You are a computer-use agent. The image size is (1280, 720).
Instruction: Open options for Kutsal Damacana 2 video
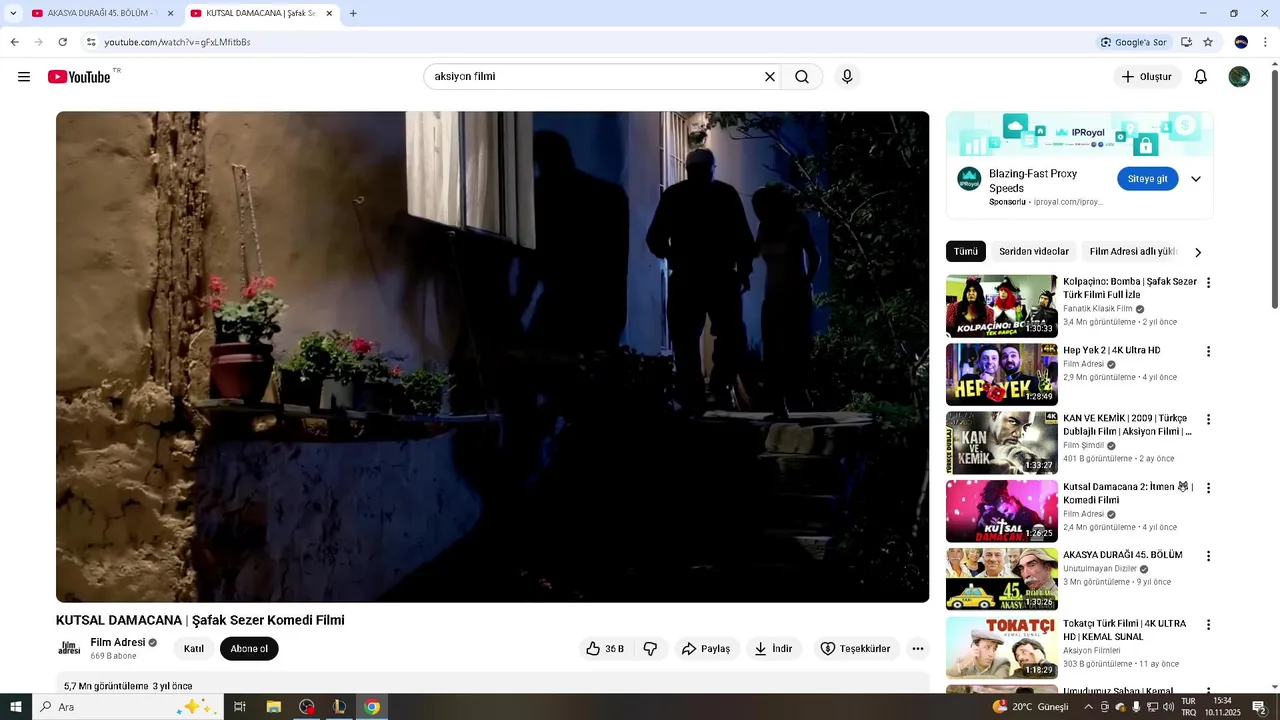point(1208,488)
